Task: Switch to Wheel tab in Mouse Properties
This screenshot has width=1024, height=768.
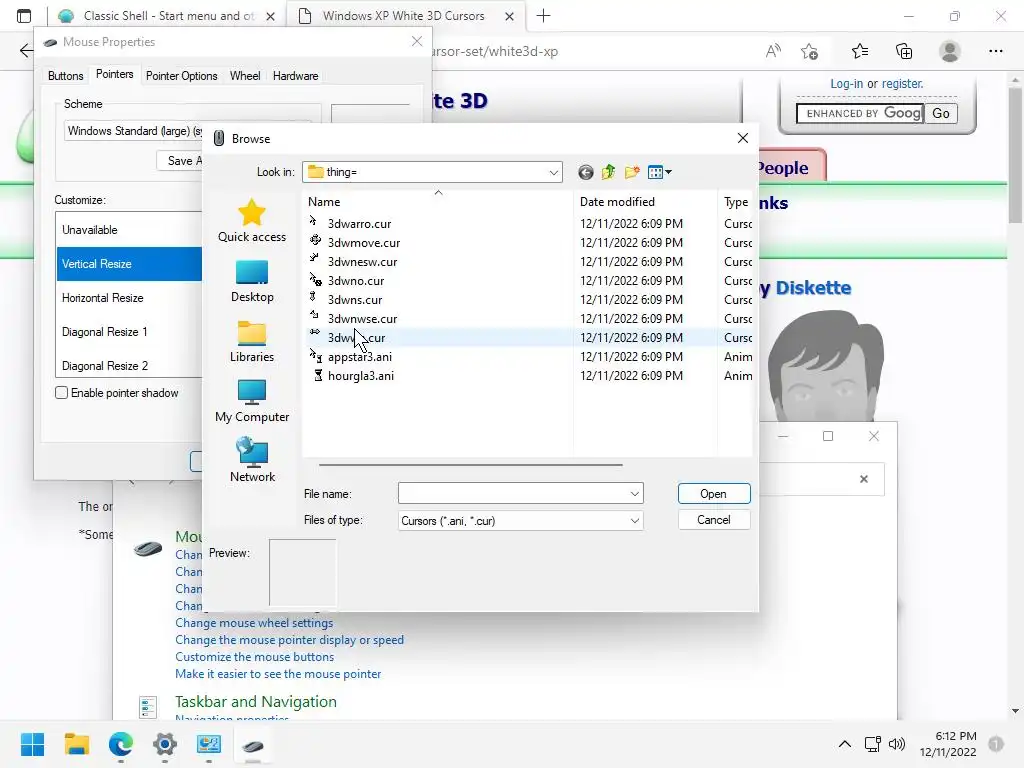Action: [x=245, y=76]
